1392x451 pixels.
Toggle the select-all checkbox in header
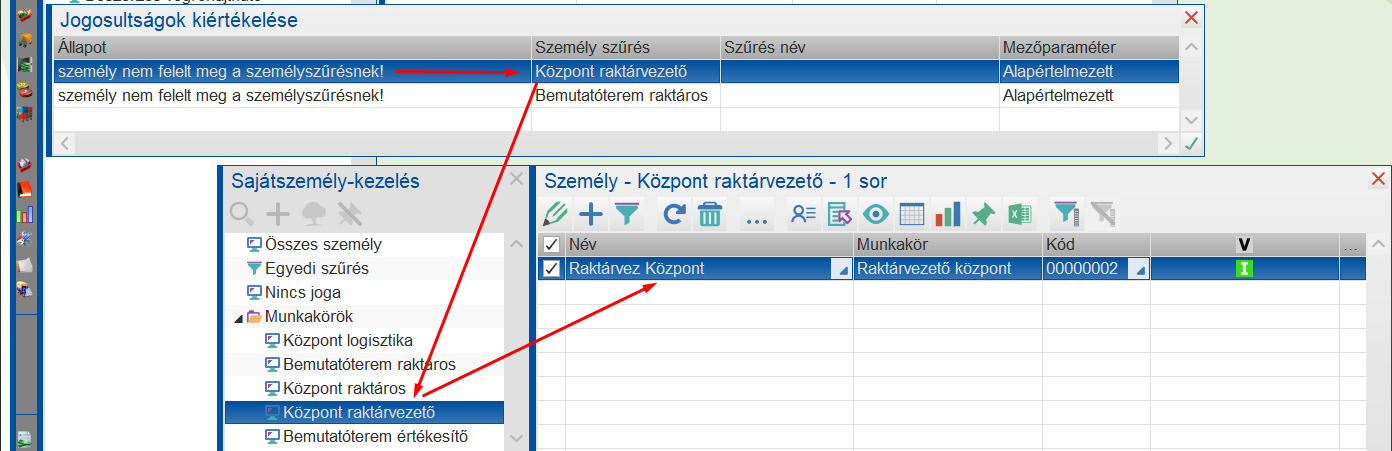click(551, 244)
